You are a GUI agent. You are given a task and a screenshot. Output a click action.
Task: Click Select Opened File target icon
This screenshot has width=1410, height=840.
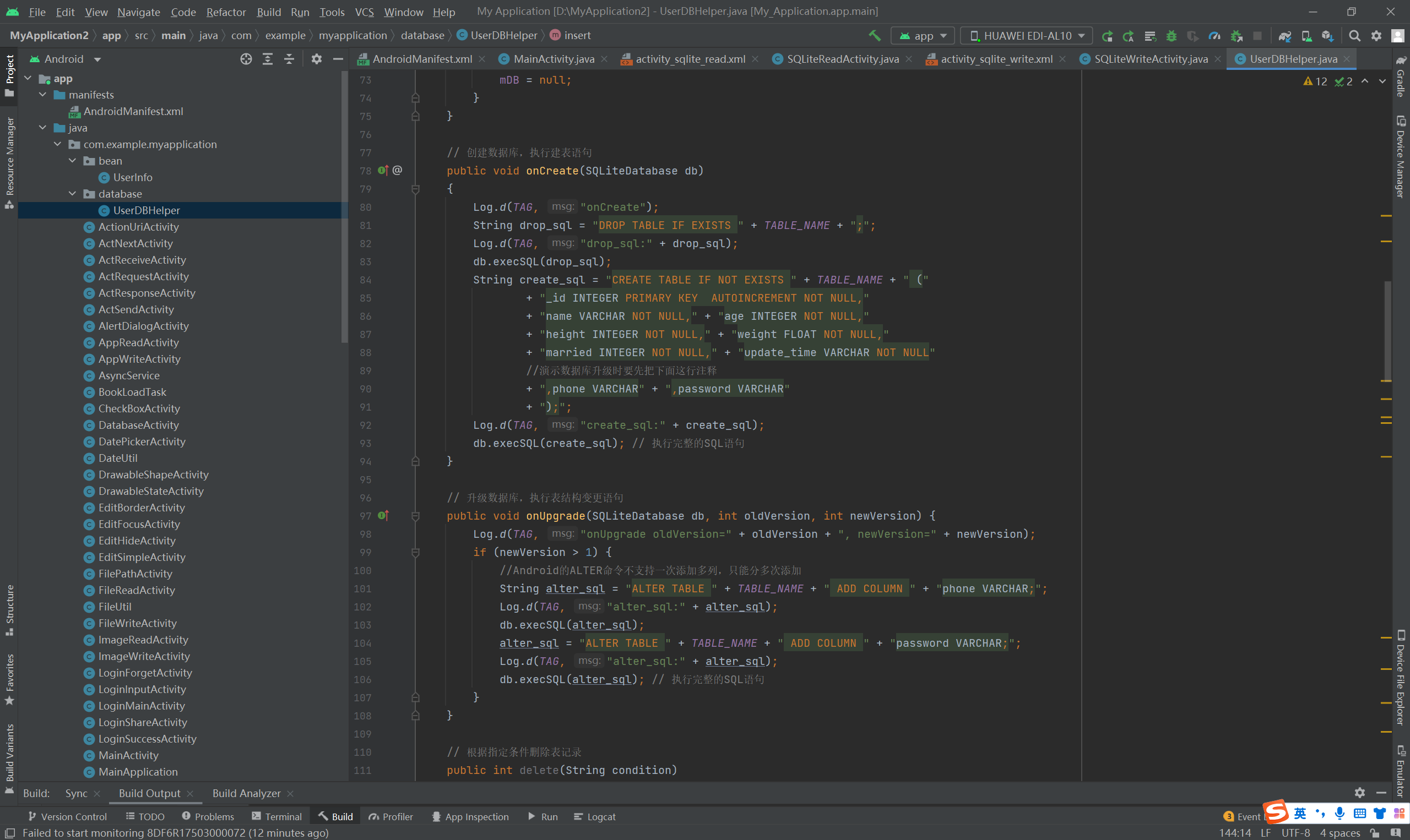point(246,59)
